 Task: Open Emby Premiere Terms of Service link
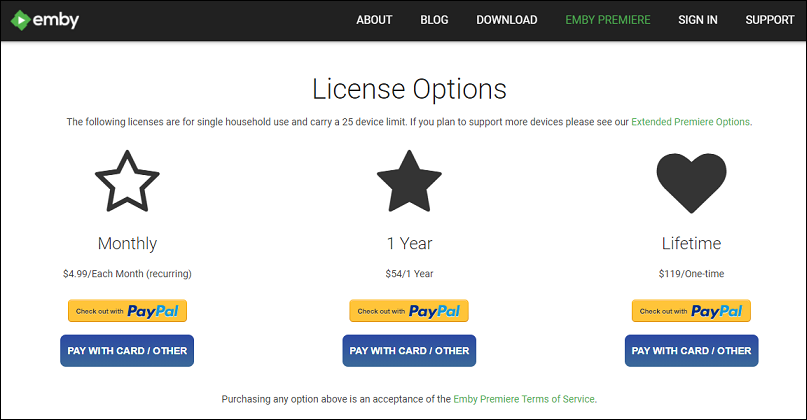[523, 399]
